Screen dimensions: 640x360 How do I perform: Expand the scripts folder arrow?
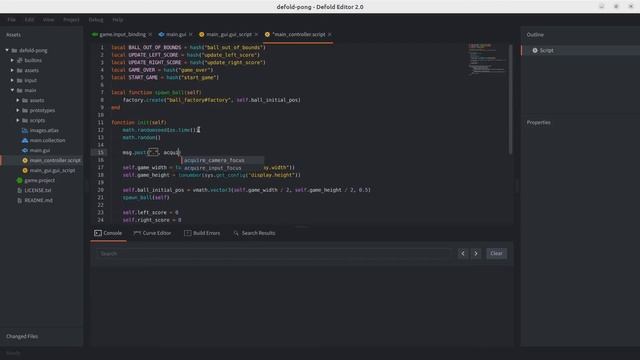point(18,120)
